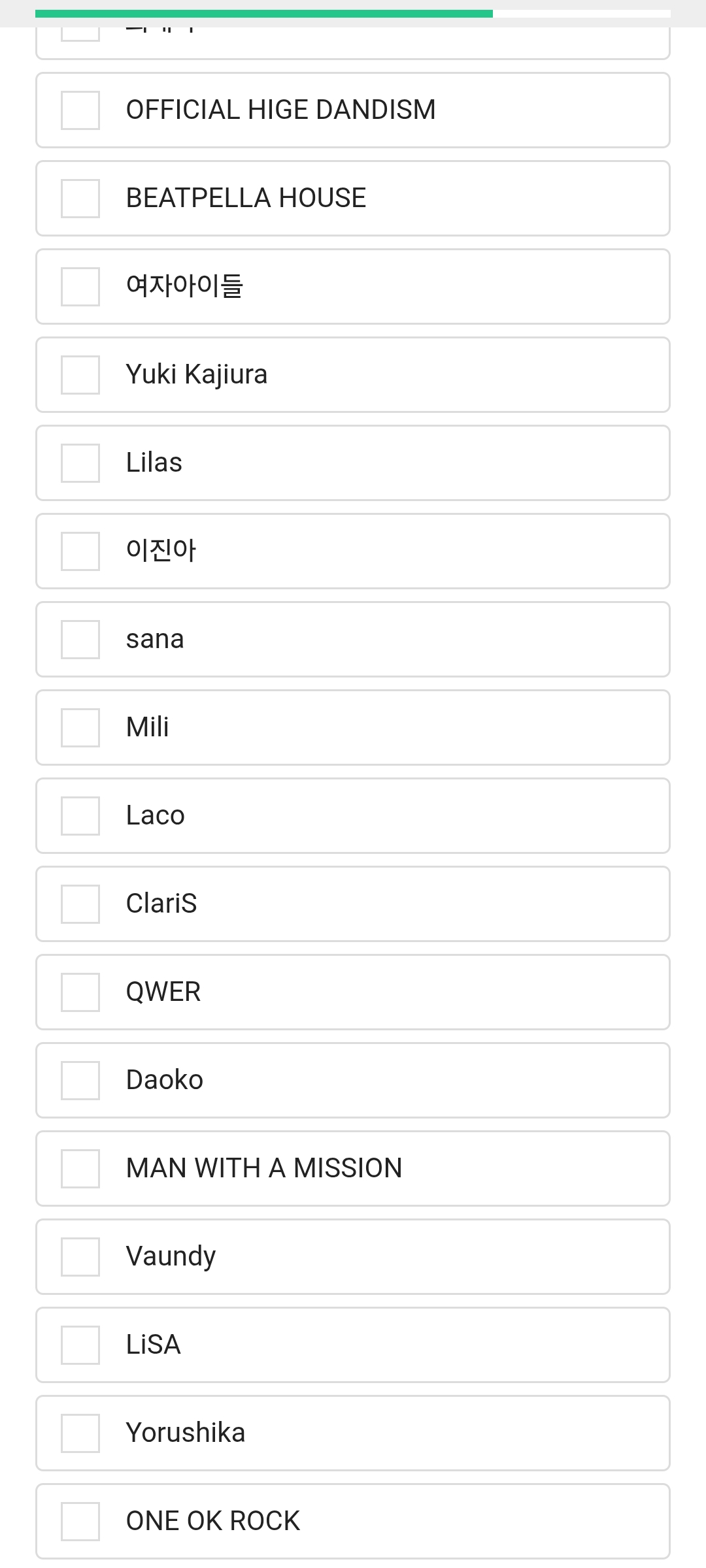Screen dimensions: 706x1568
Task: Check the Yorushika checkbox
Action: tap(80, 1433)
